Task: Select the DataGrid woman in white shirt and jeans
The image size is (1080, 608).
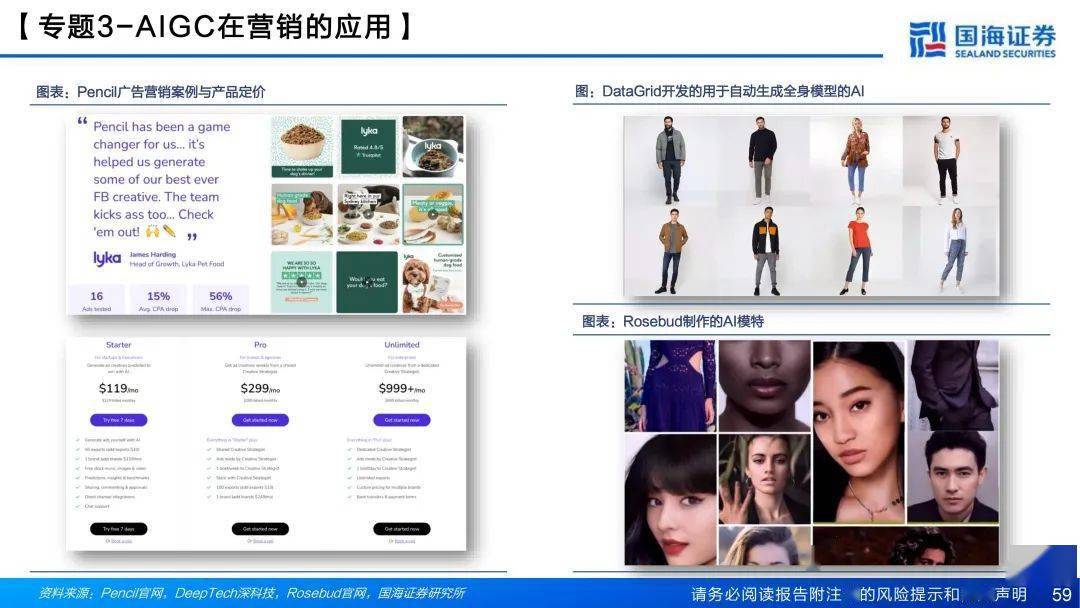Action: pyautogui.click(x=954, y=251)
